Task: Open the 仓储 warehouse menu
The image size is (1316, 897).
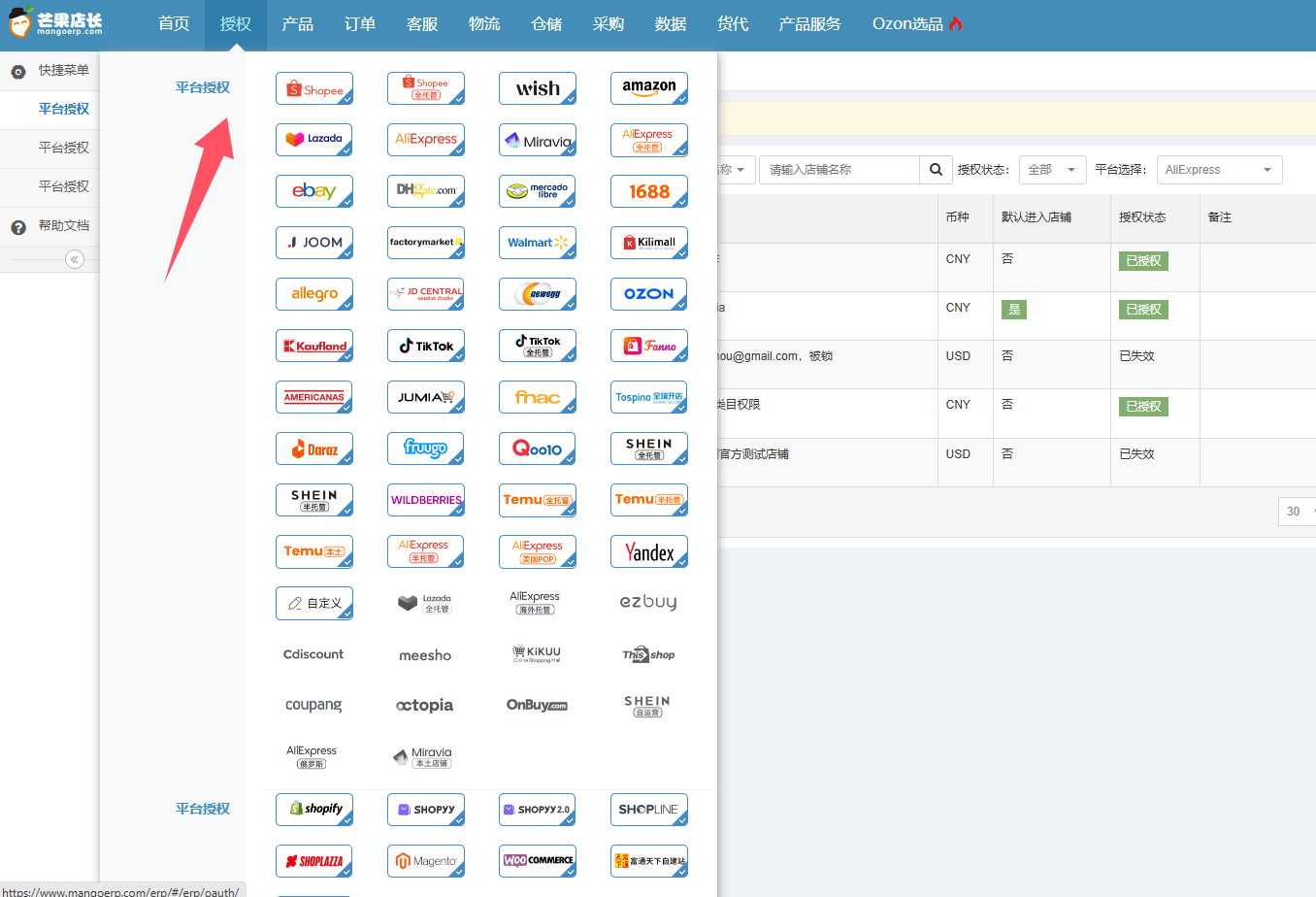Action: click(546, 24)
